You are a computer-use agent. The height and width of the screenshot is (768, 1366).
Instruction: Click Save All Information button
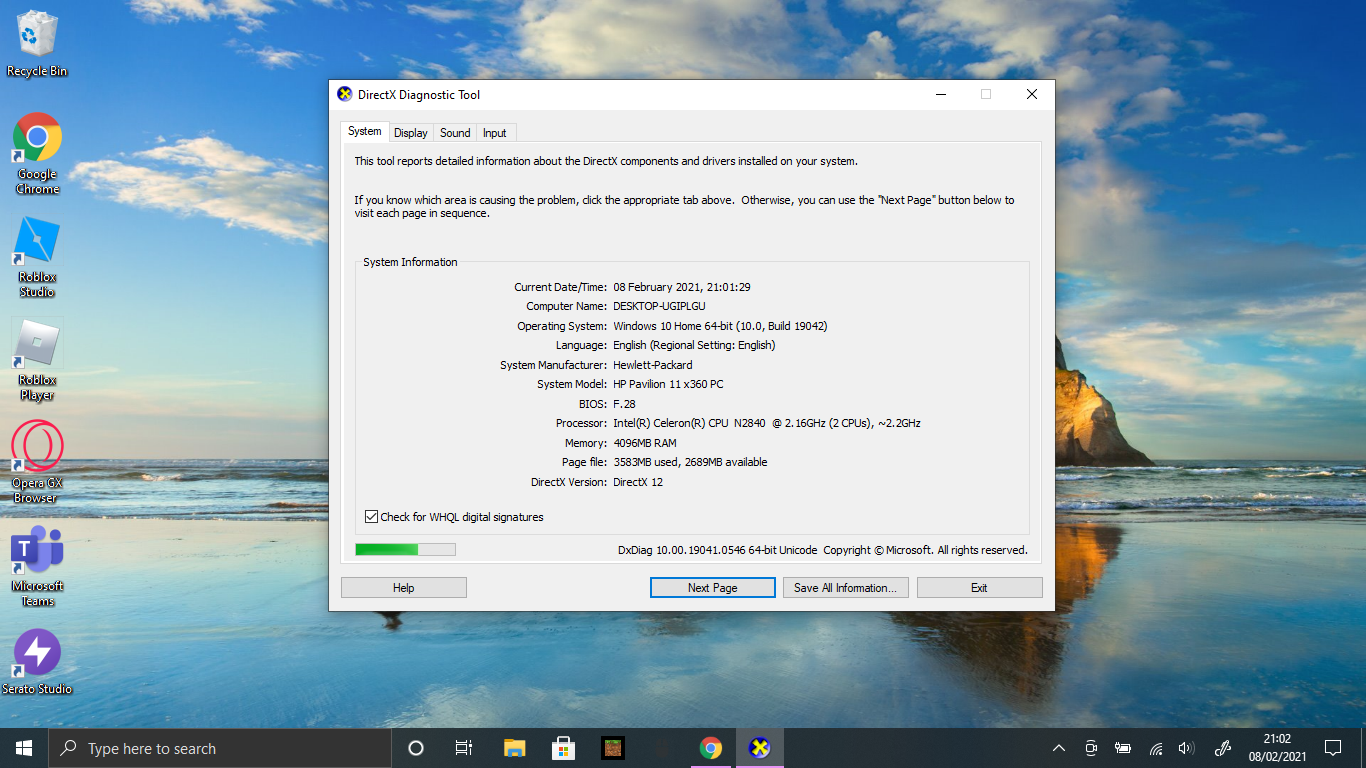tap(846, 588)
